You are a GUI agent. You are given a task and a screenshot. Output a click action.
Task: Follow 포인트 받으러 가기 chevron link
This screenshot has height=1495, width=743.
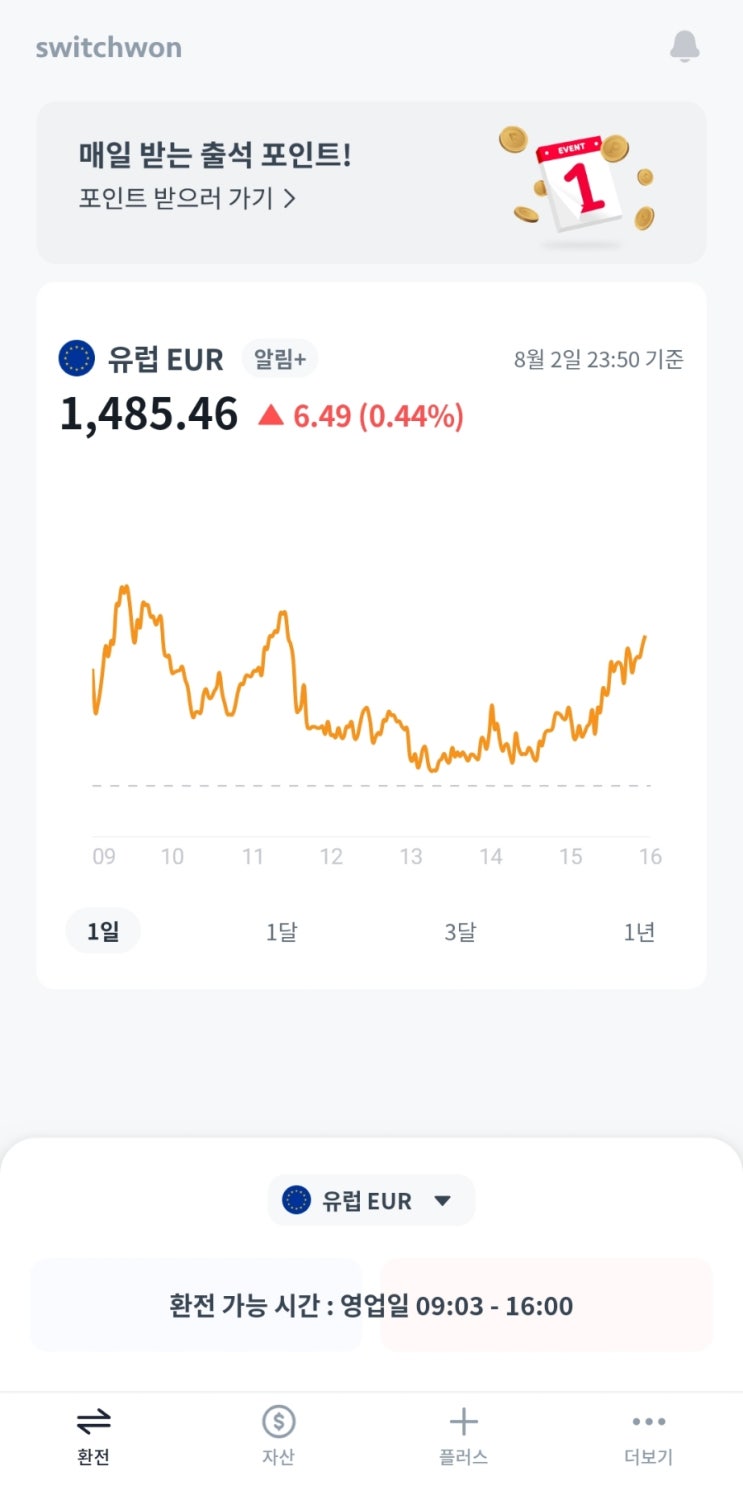[x=188, y=198]
